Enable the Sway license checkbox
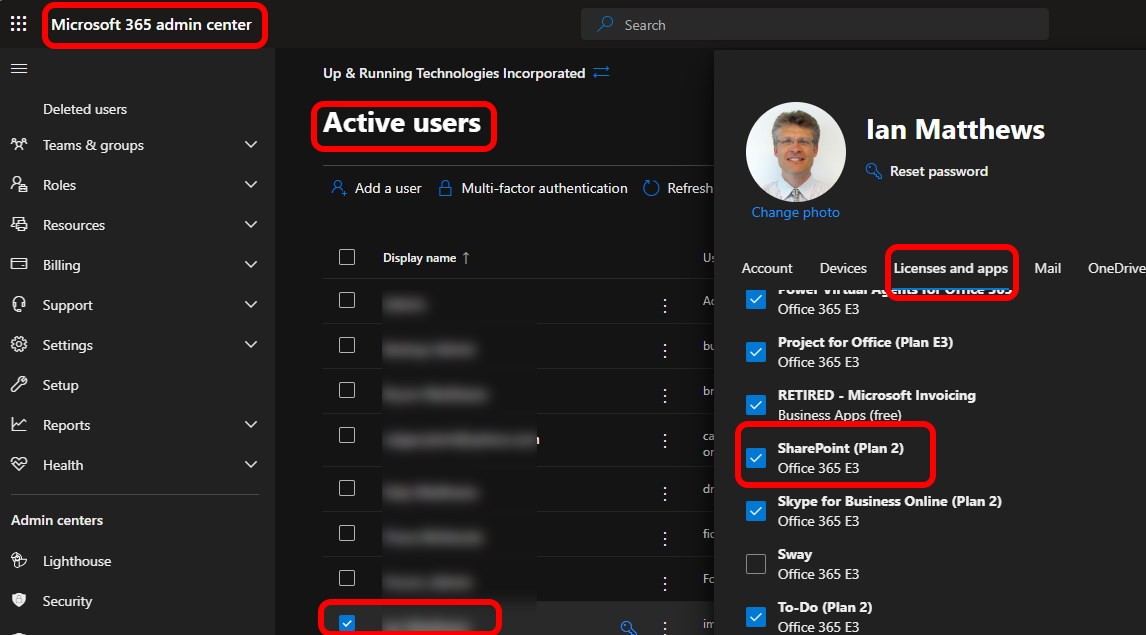 pyautogui.click(x=756, y=564)
